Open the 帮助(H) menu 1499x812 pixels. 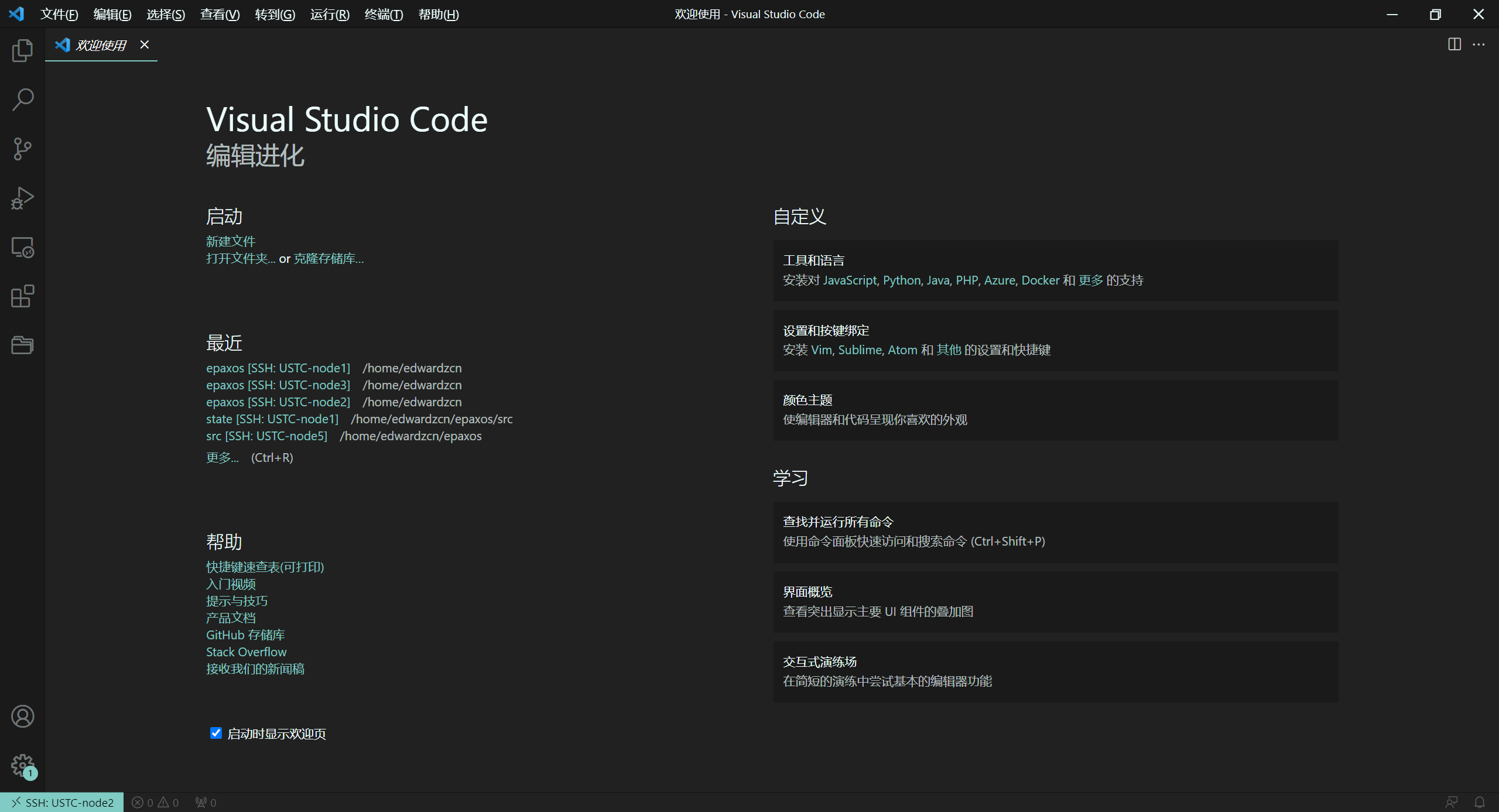[439, 14]
